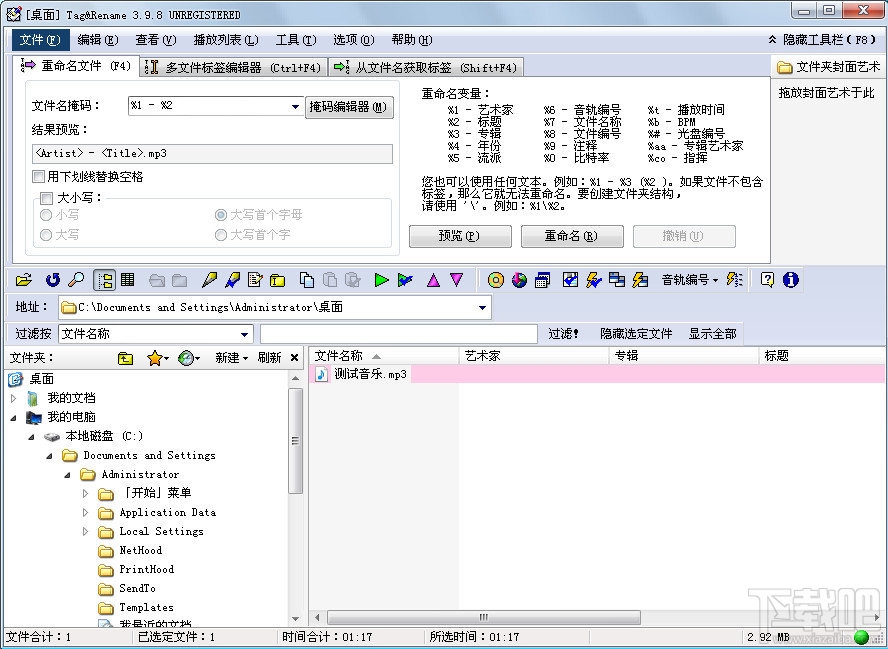Collapse the 我的电脑 tree node
This screenshot has width=888, height=649.
click(x=14, y=418)
